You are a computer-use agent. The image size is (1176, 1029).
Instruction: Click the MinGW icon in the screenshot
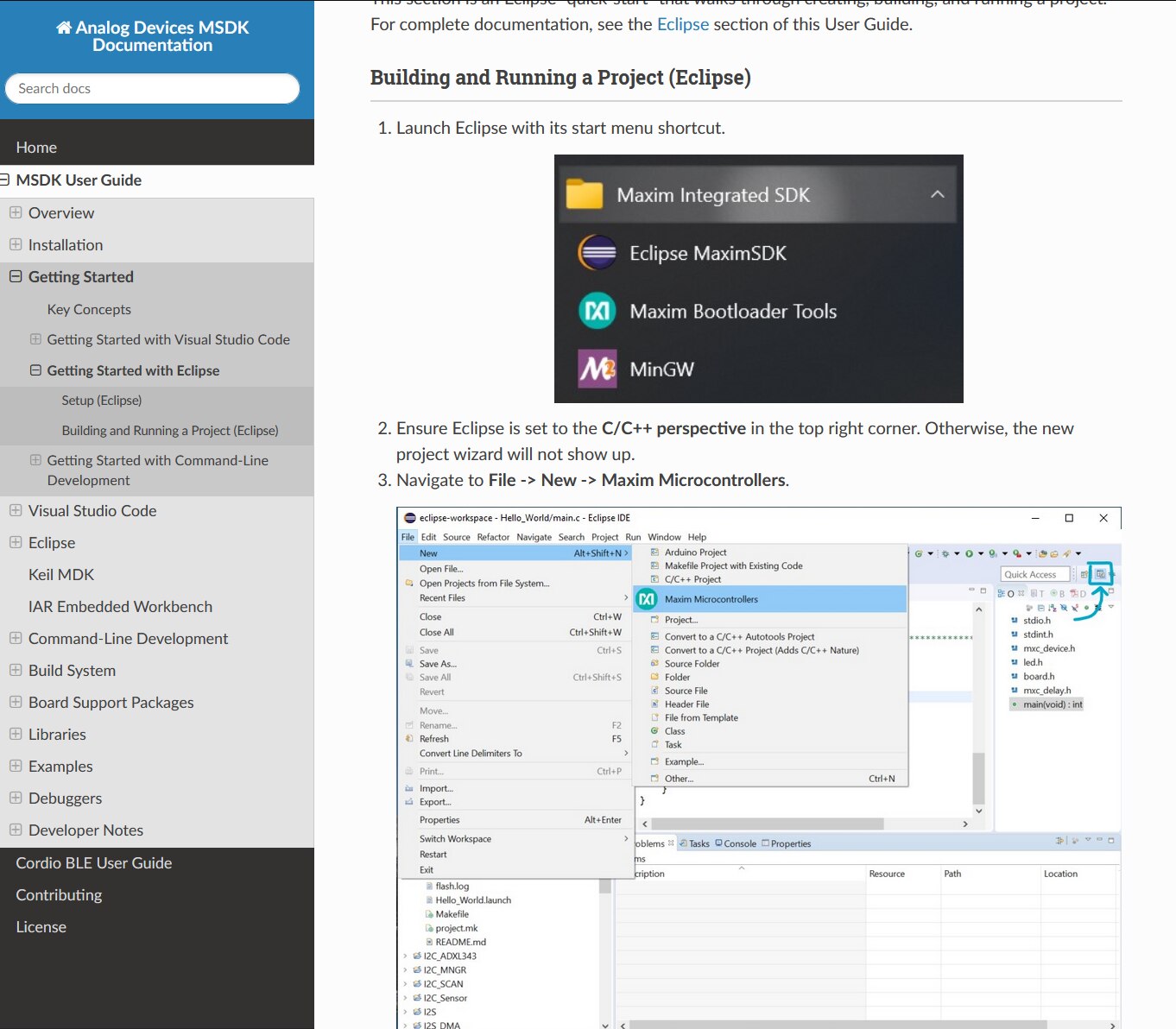(597, 369)
